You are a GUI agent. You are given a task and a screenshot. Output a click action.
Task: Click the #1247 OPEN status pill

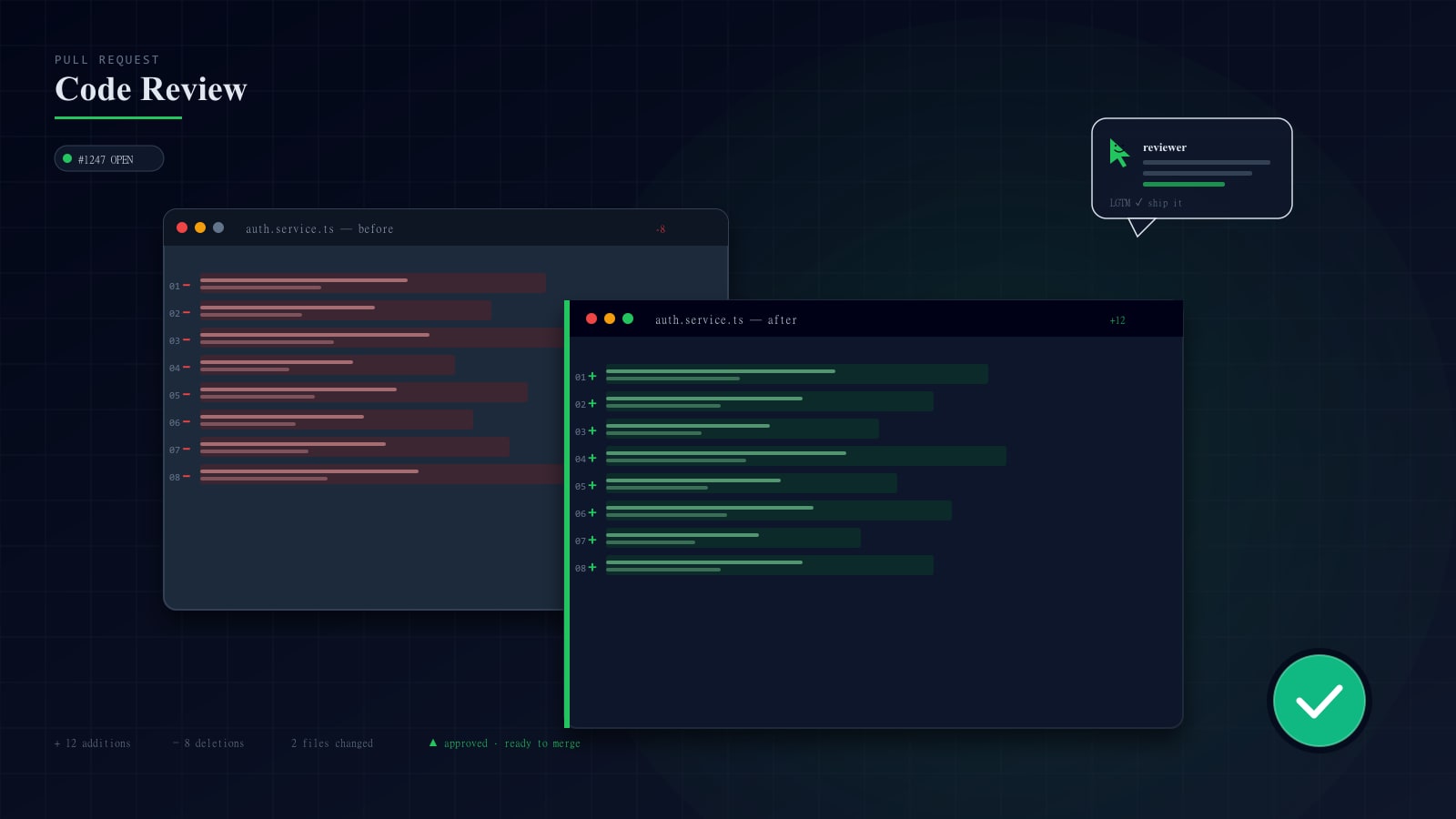coord(108,158)
